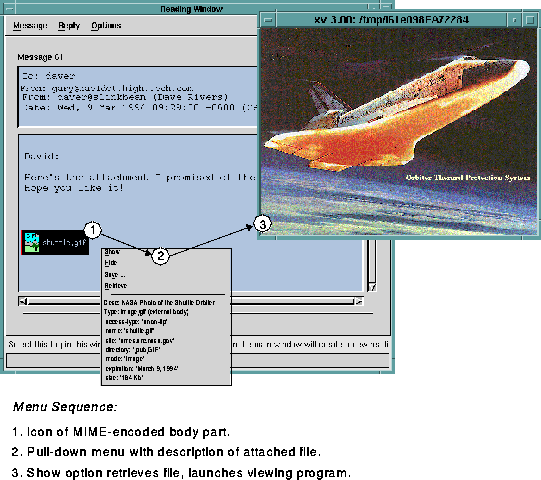Click the vertical scrollbar down arrow
Viewport: 541px width, 480px height.
coord(372,287)
